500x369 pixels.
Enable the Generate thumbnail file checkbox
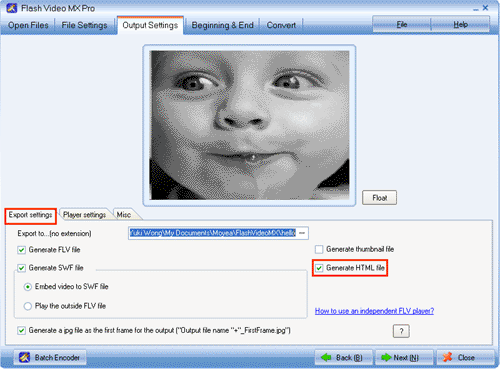(319, 249)
